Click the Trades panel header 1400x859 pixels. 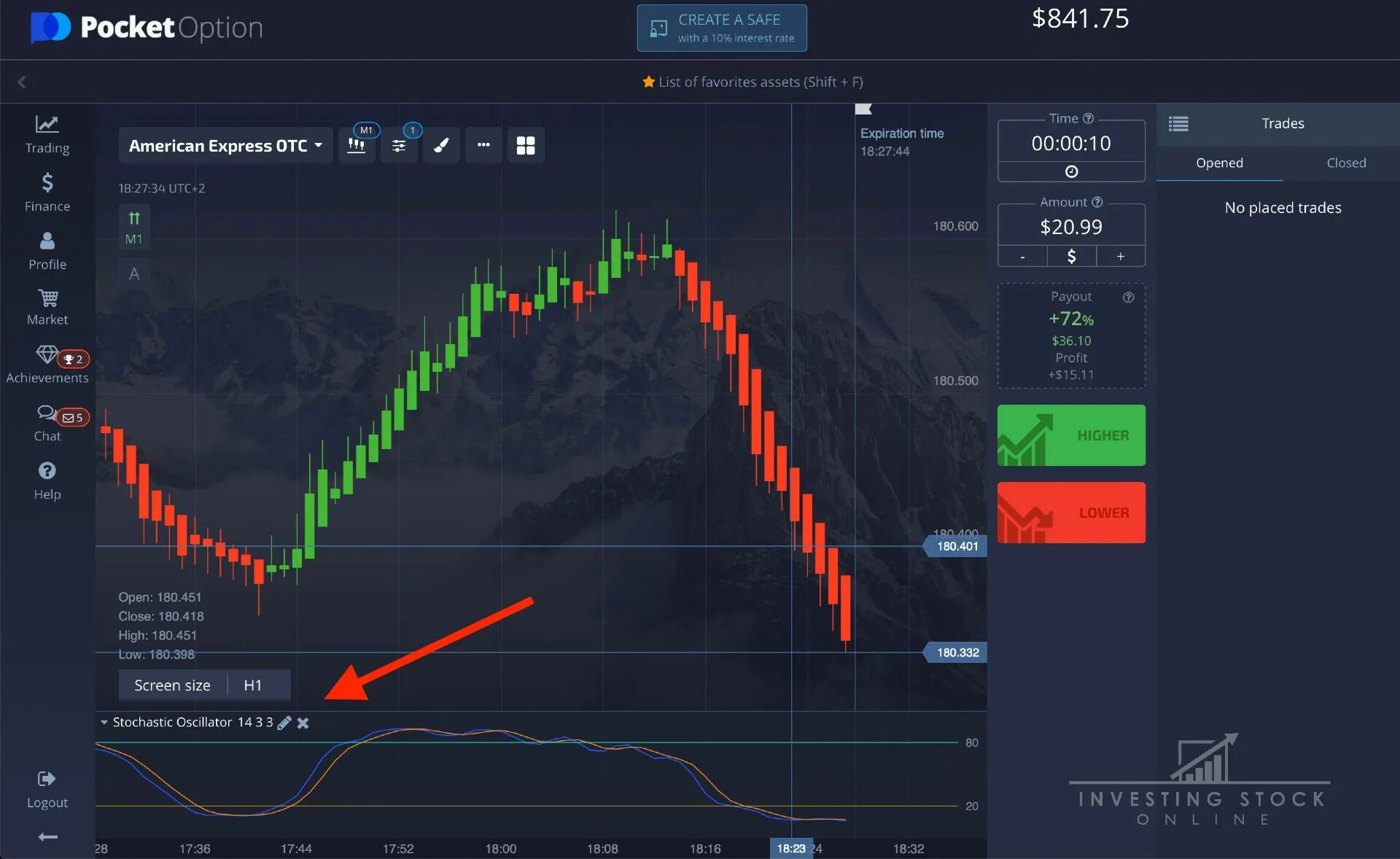pos(1283,123)
